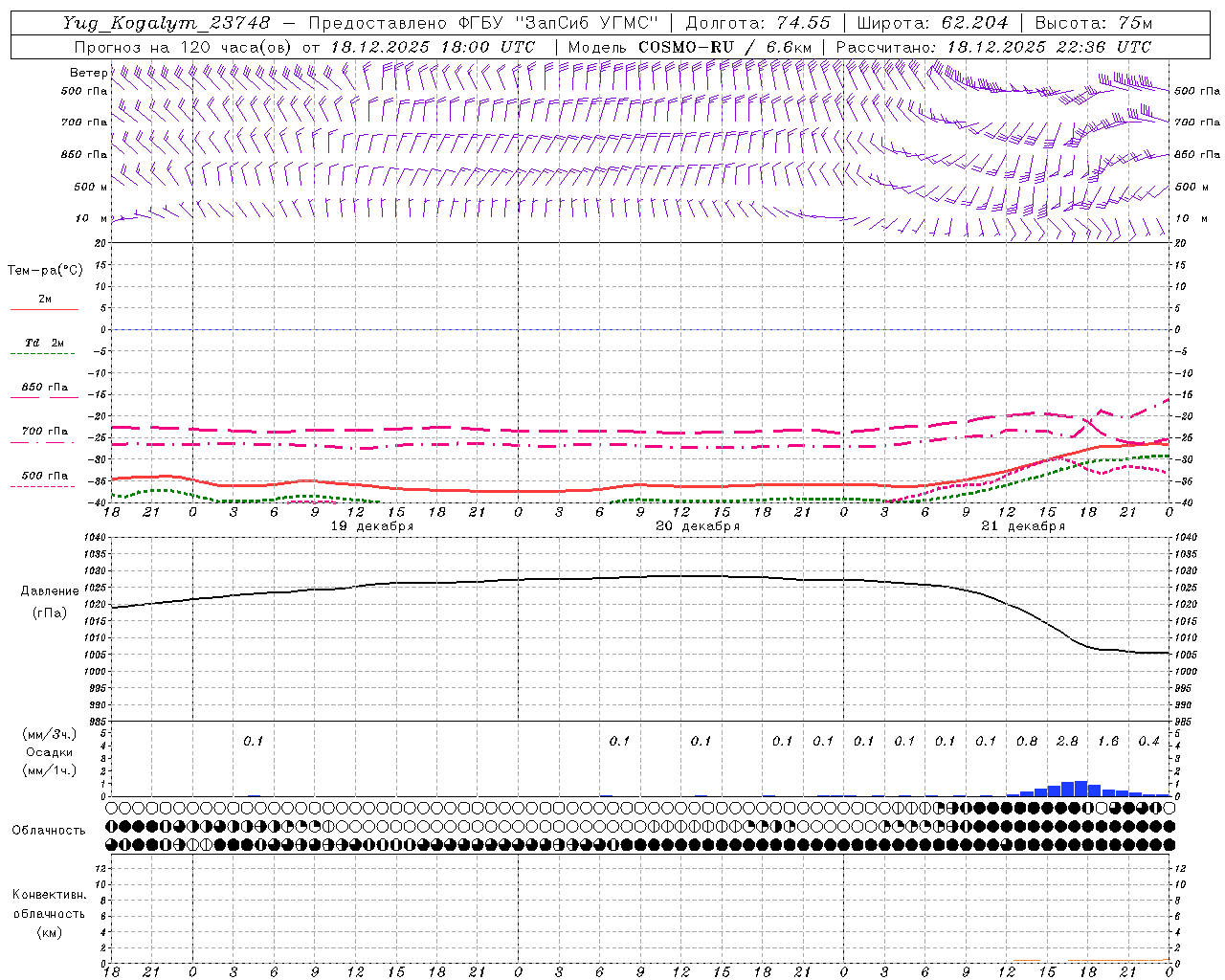The width and height of the screenshot is (1225, 980).
Task: Click the Прогноз на 120 часа(ов) text
Action: (x=185, y=47)
